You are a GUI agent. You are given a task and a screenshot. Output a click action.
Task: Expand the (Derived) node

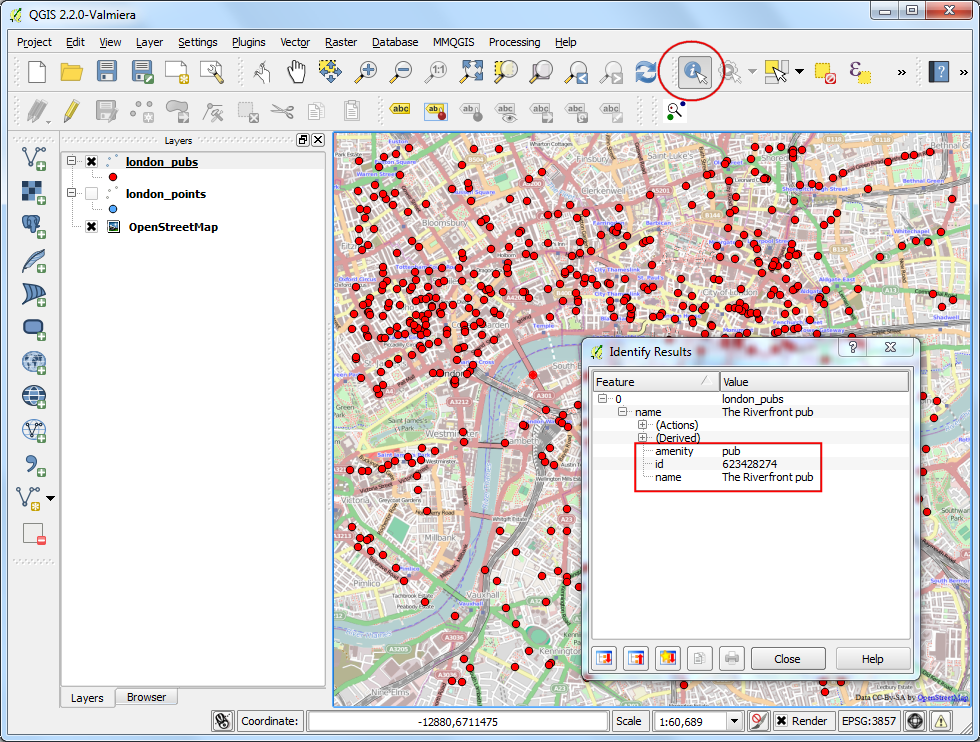coord(642,438)
